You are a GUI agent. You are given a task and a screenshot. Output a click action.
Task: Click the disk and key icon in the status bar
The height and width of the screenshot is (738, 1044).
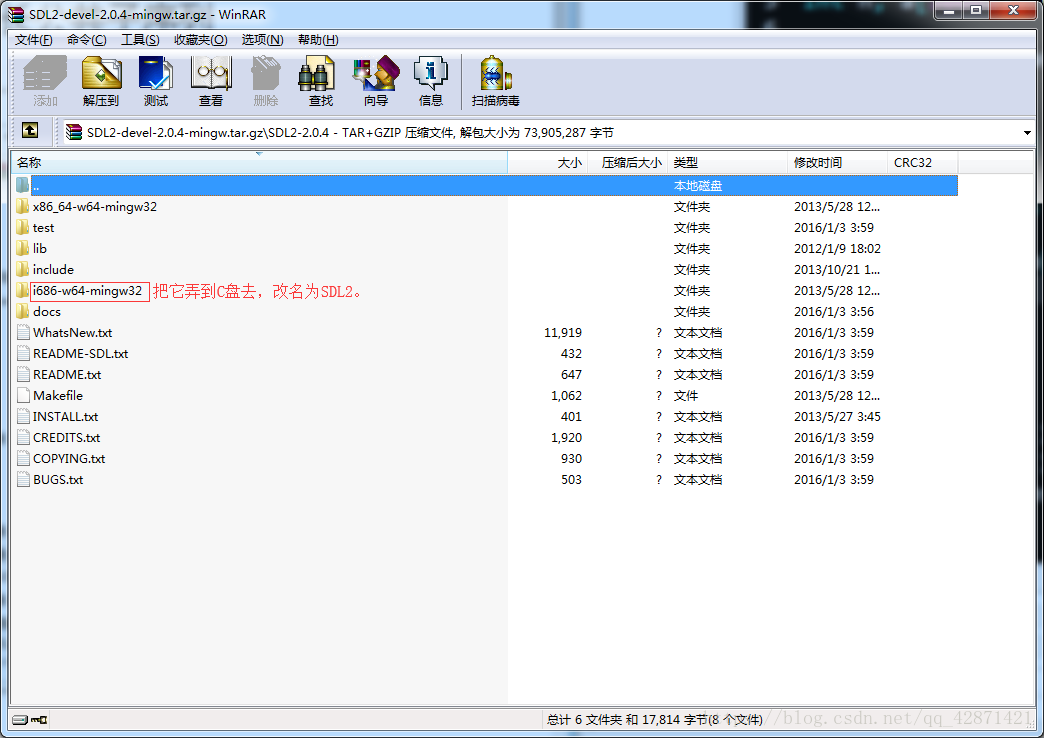click(29, 719)
